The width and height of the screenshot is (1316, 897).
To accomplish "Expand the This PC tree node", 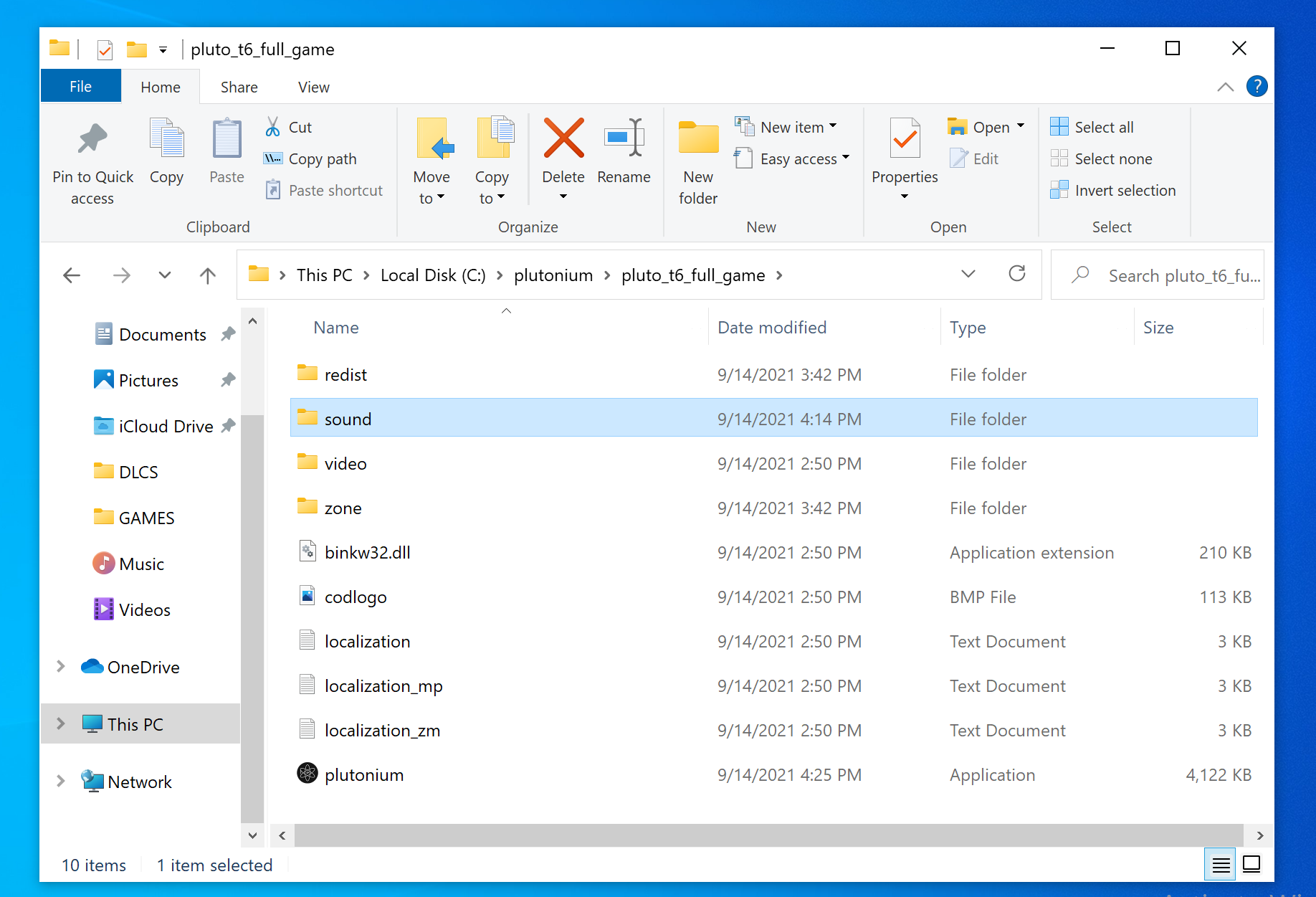I will tap(61, 723).
